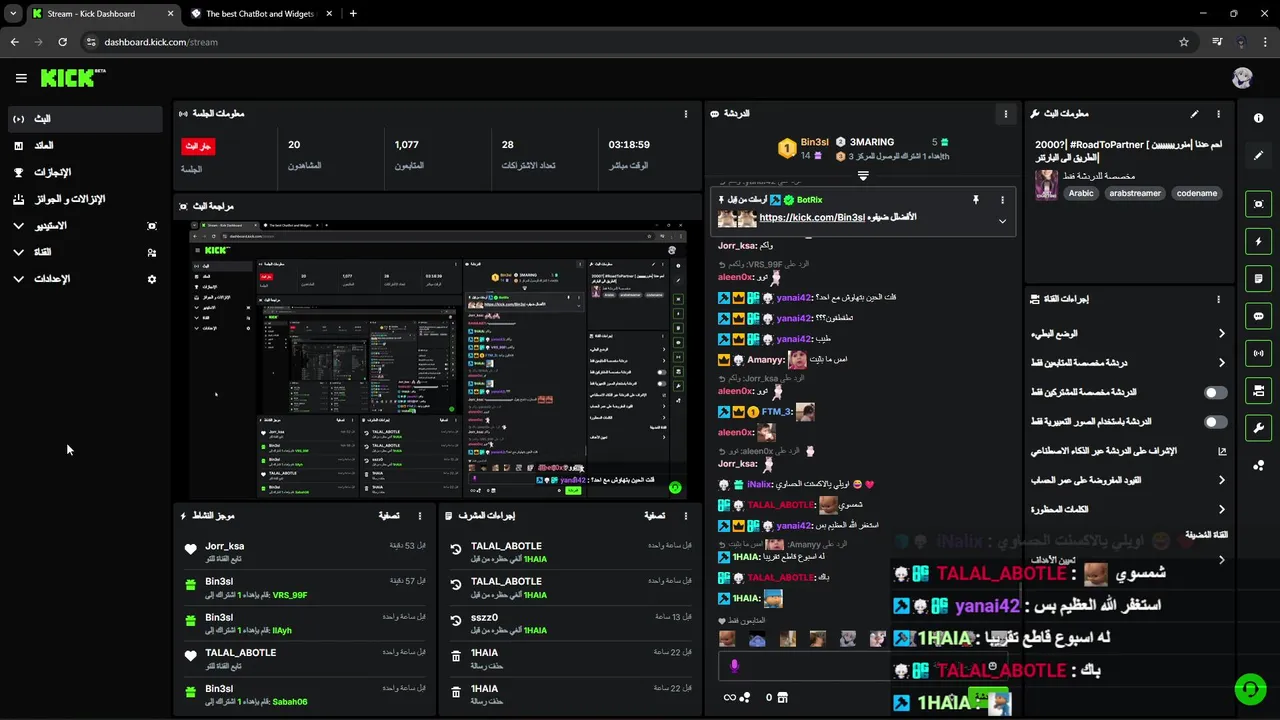Toggle emotes-only chat switch
Viewport: 1280px width, 720px height.
1215,422
